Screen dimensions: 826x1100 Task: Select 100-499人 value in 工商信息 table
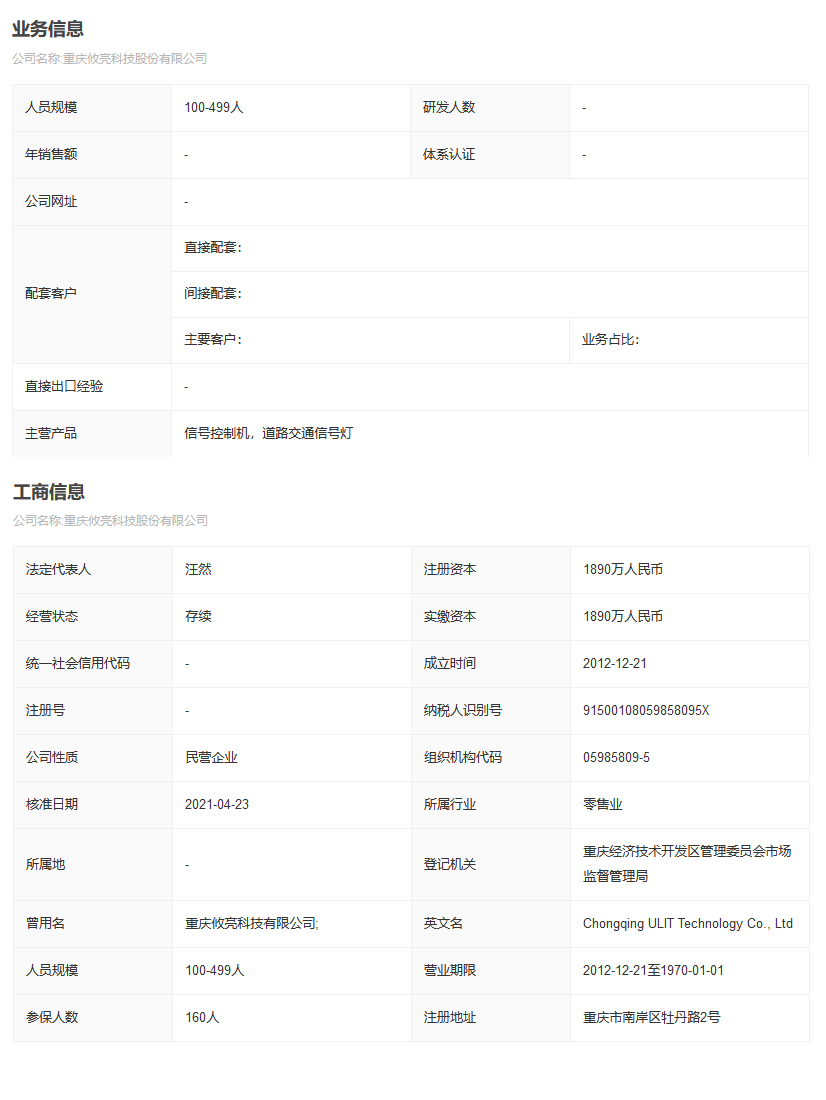click(215, 971)
